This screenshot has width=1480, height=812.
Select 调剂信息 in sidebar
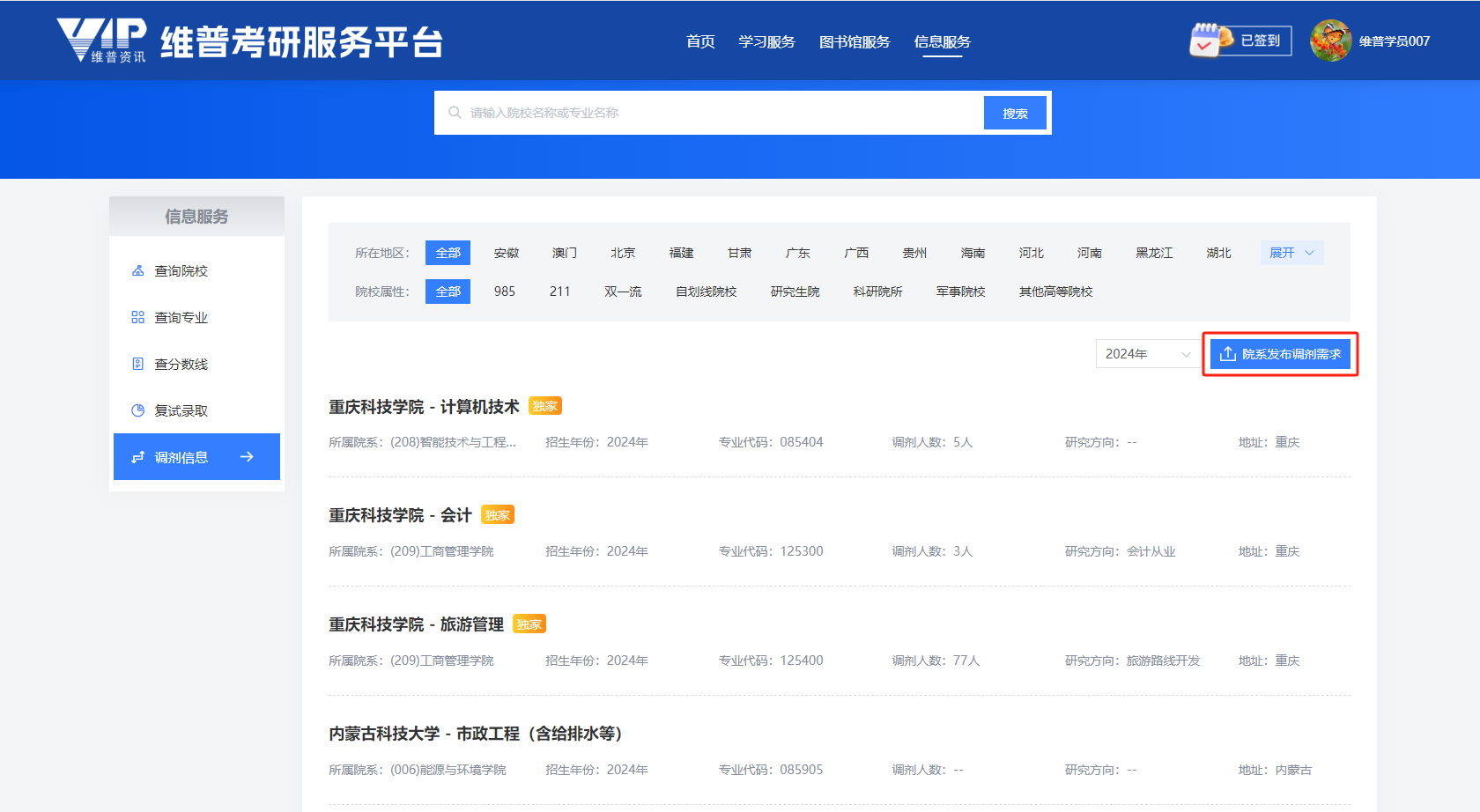tap(196, 456)
